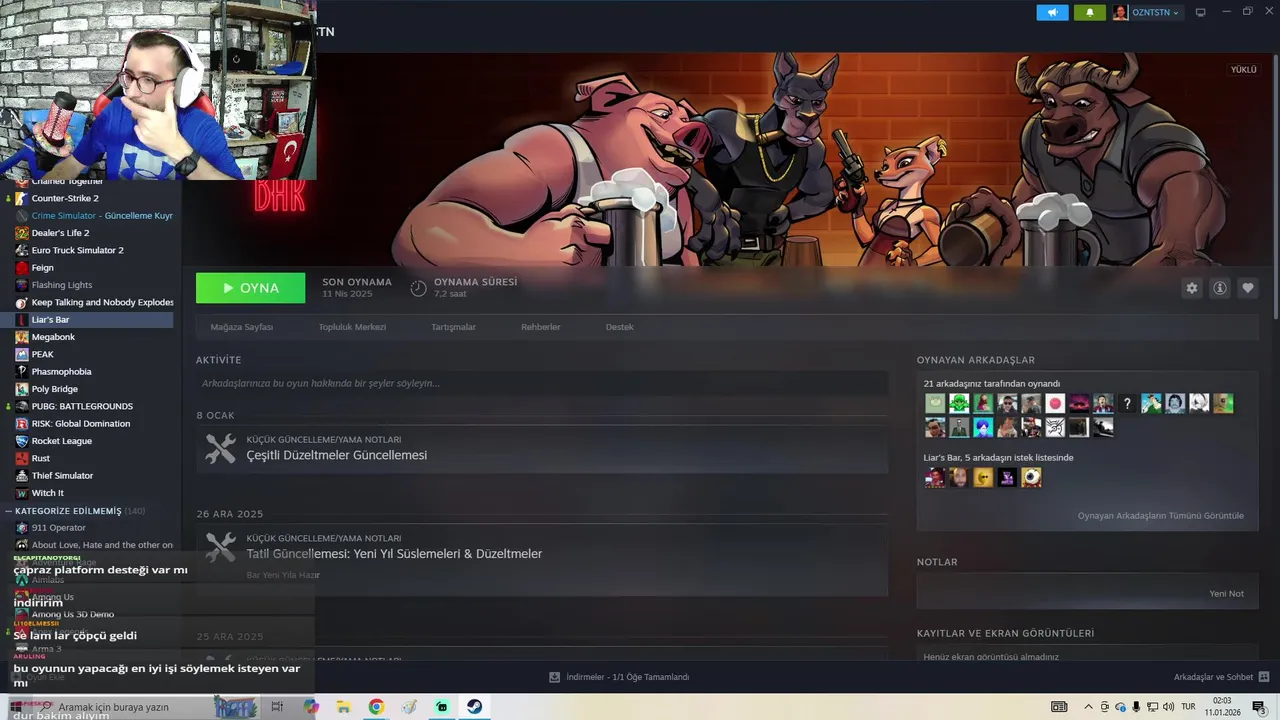The width and height of the screenshot is (1280, 720).
Task: Open the Windows notification center icon
Action: [x=1259, y=707]
